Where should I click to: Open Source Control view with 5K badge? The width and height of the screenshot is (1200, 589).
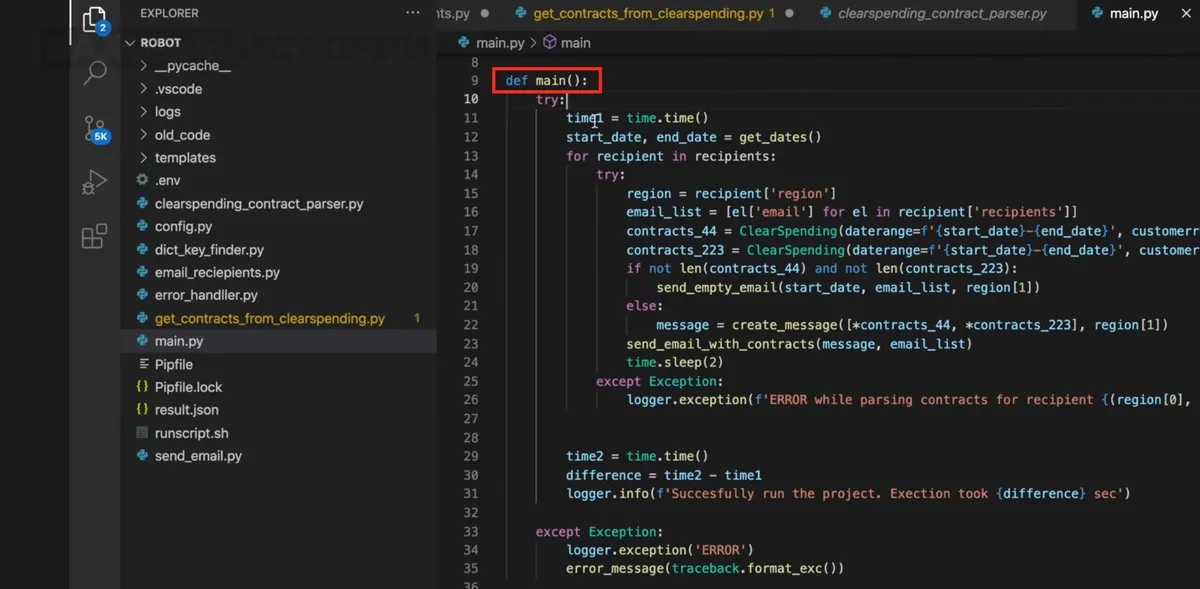[94, 128]
